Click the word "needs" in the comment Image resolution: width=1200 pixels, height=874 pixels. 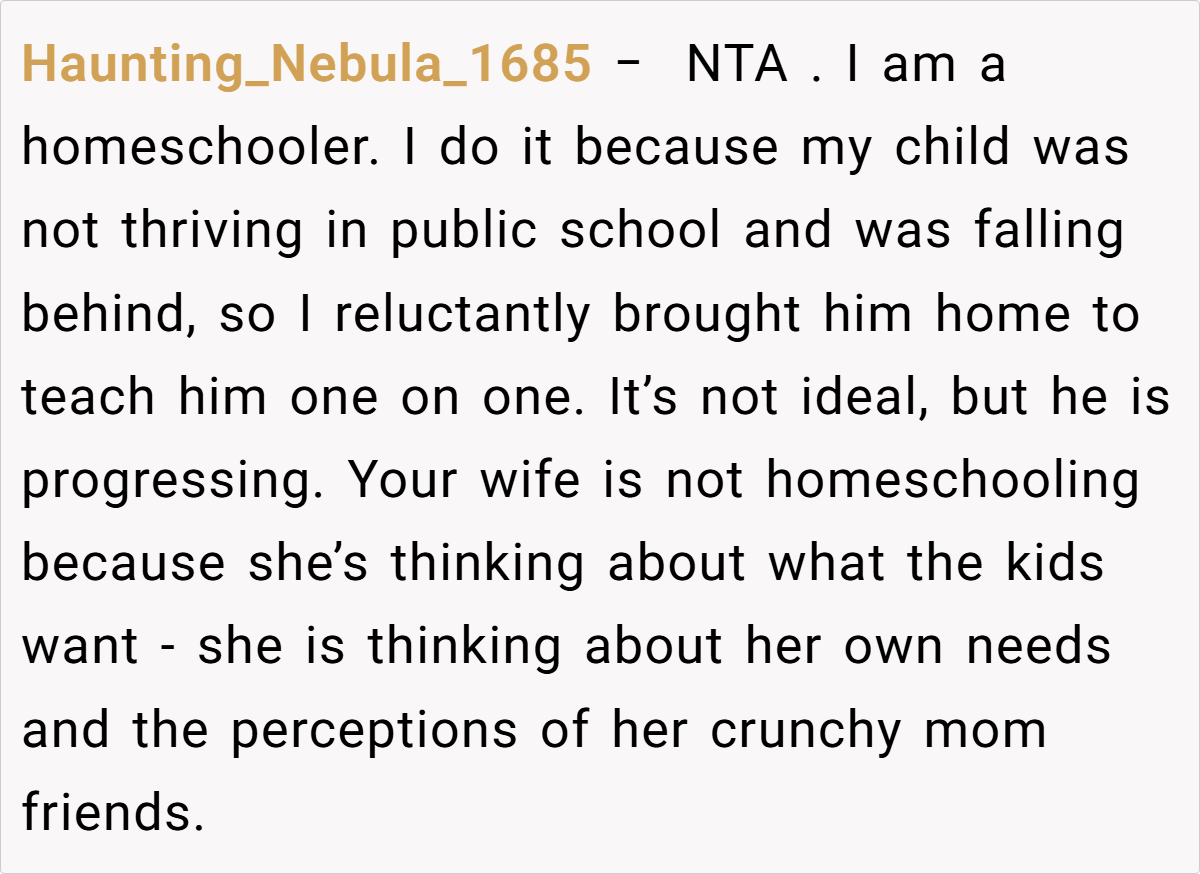(x=1038, y=646)
